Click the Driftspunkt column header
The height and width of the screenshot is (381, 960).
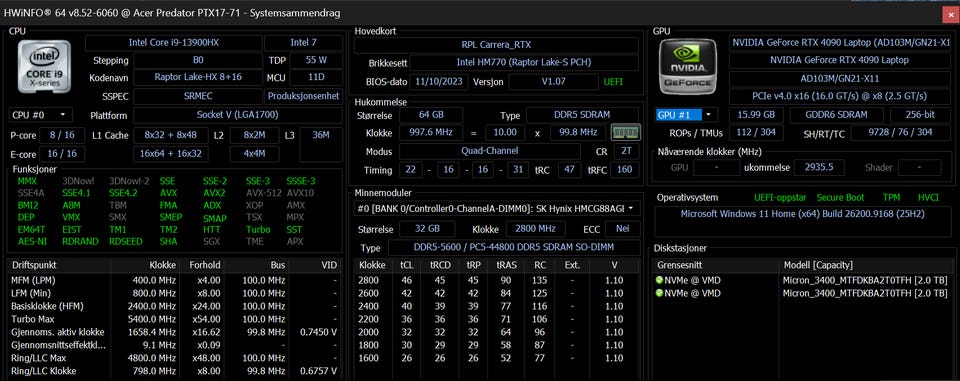[x=59, y=265]
